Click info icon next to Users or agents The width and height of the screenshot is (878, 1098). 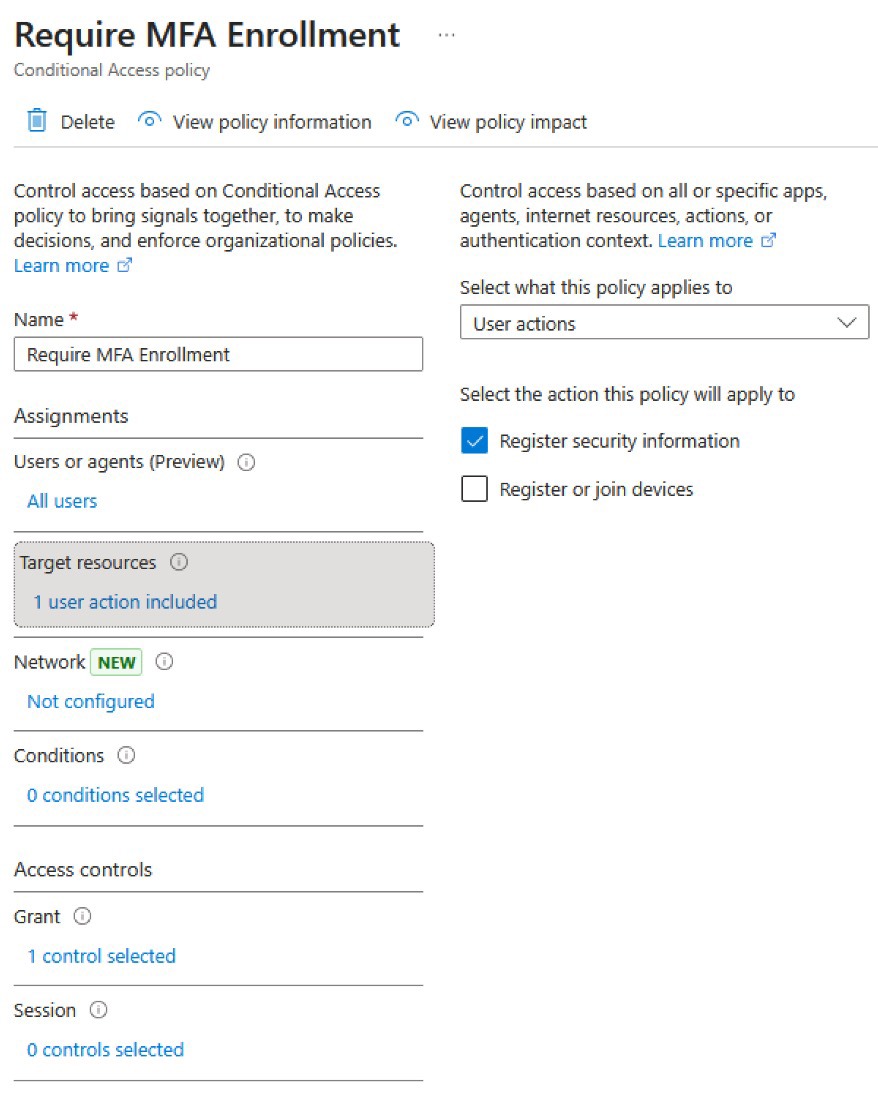tap(246, 462)
